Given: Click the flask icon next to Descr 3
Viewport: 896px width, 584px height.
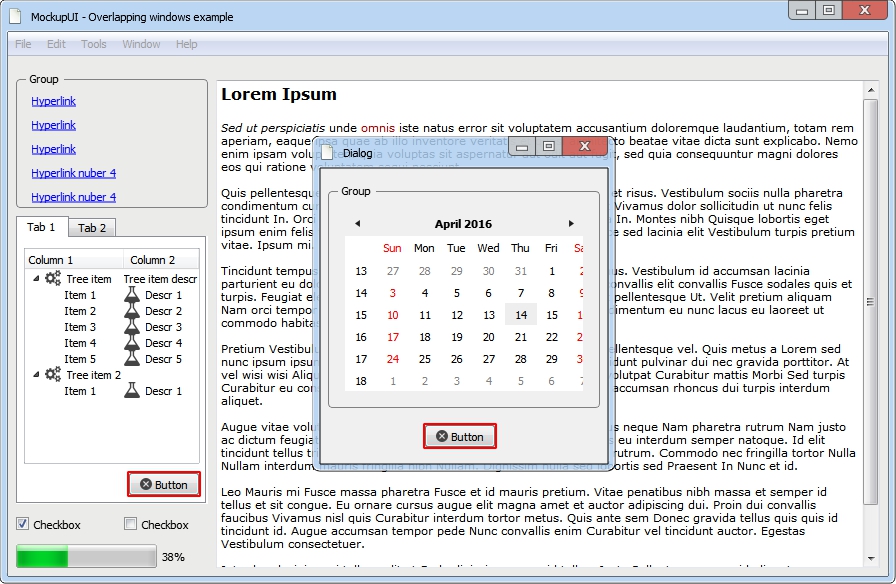Looking at the screenshot, I should [132, 327].
